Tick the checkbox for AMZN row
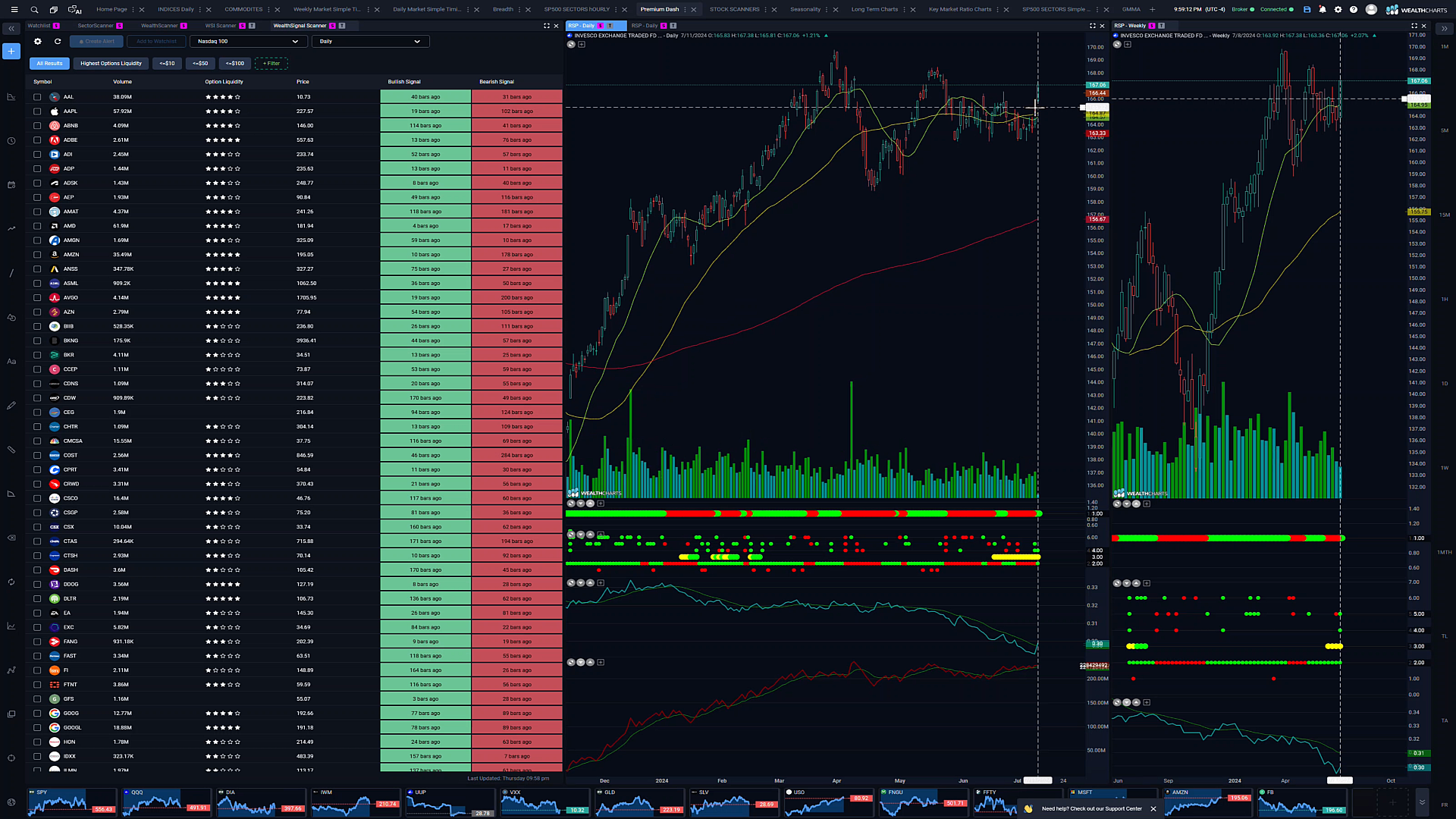The image size is (1456, 819). coord(37,255)
